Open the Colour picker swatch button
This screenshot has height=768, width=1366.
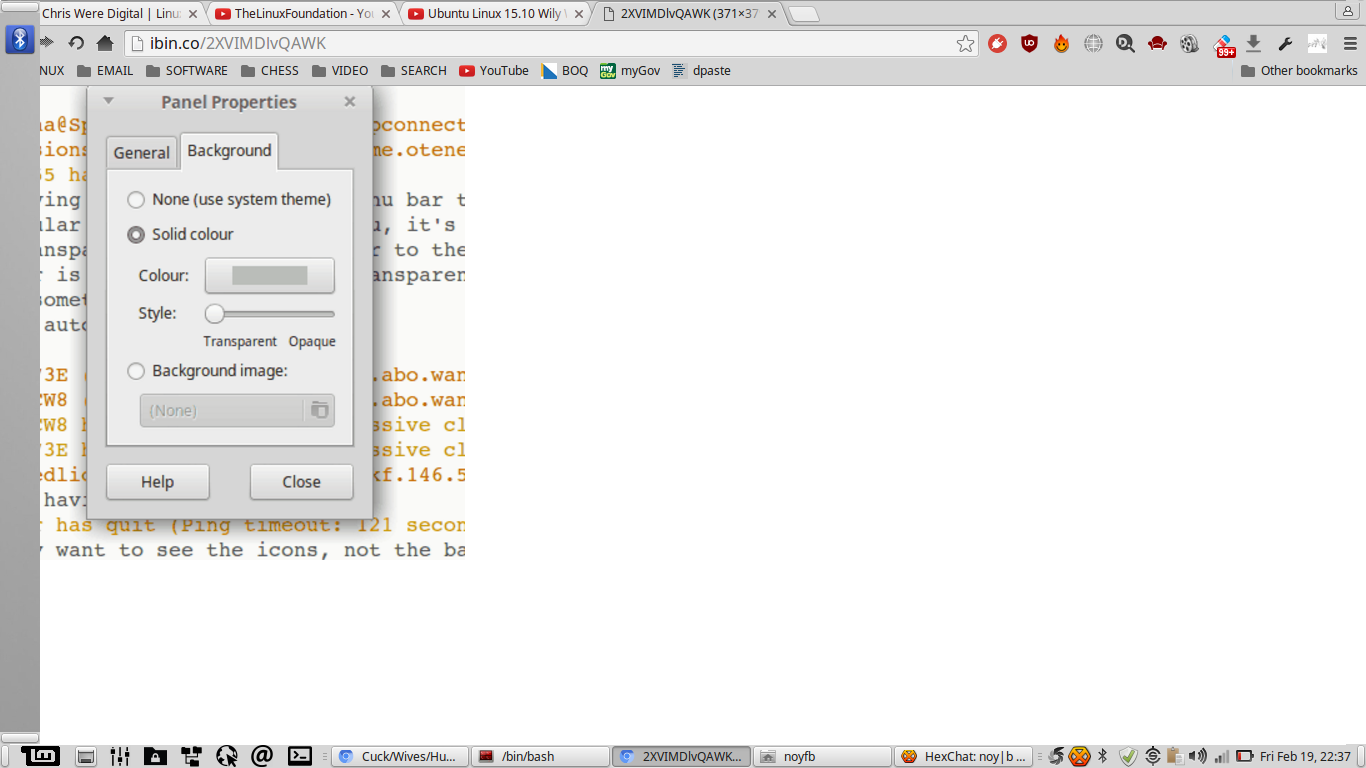click(270, 275)
